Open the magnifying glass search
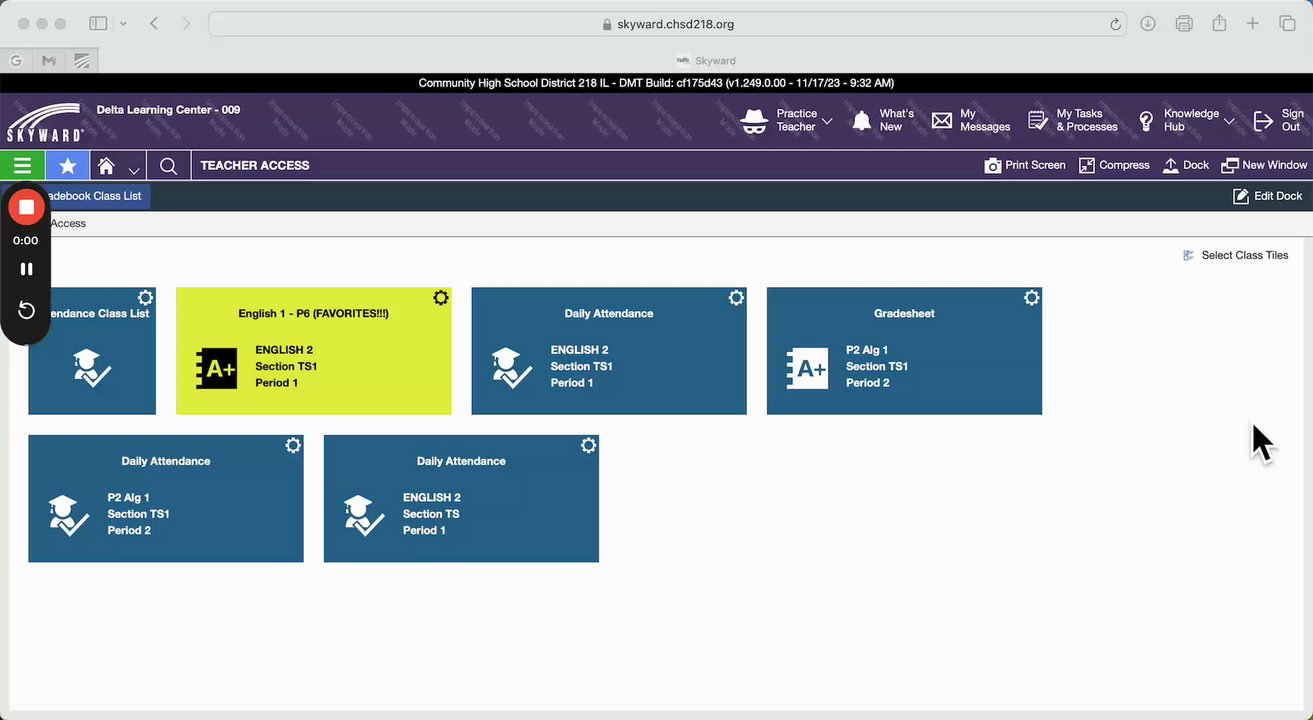Image resolution: width=1313 pixels, height=720 pixels. (168, 166)
